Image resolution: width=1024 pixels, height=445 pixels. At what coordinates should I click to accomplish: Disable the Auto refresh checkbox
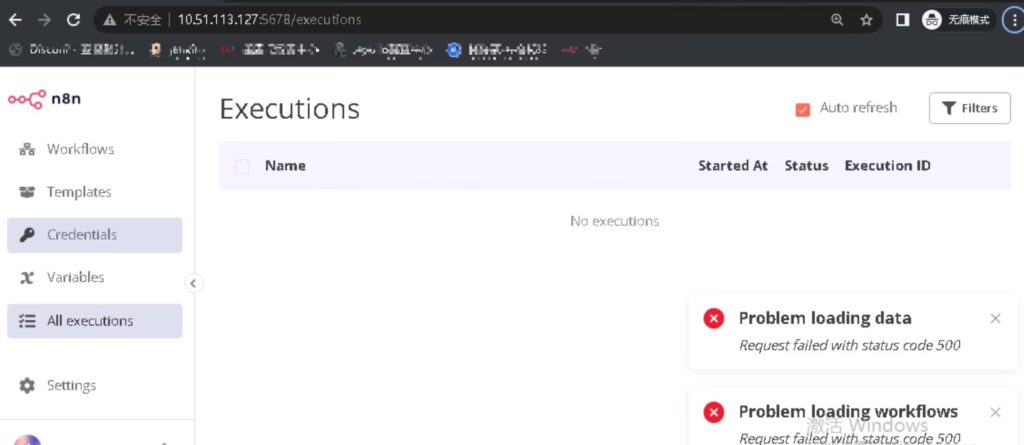802,109
